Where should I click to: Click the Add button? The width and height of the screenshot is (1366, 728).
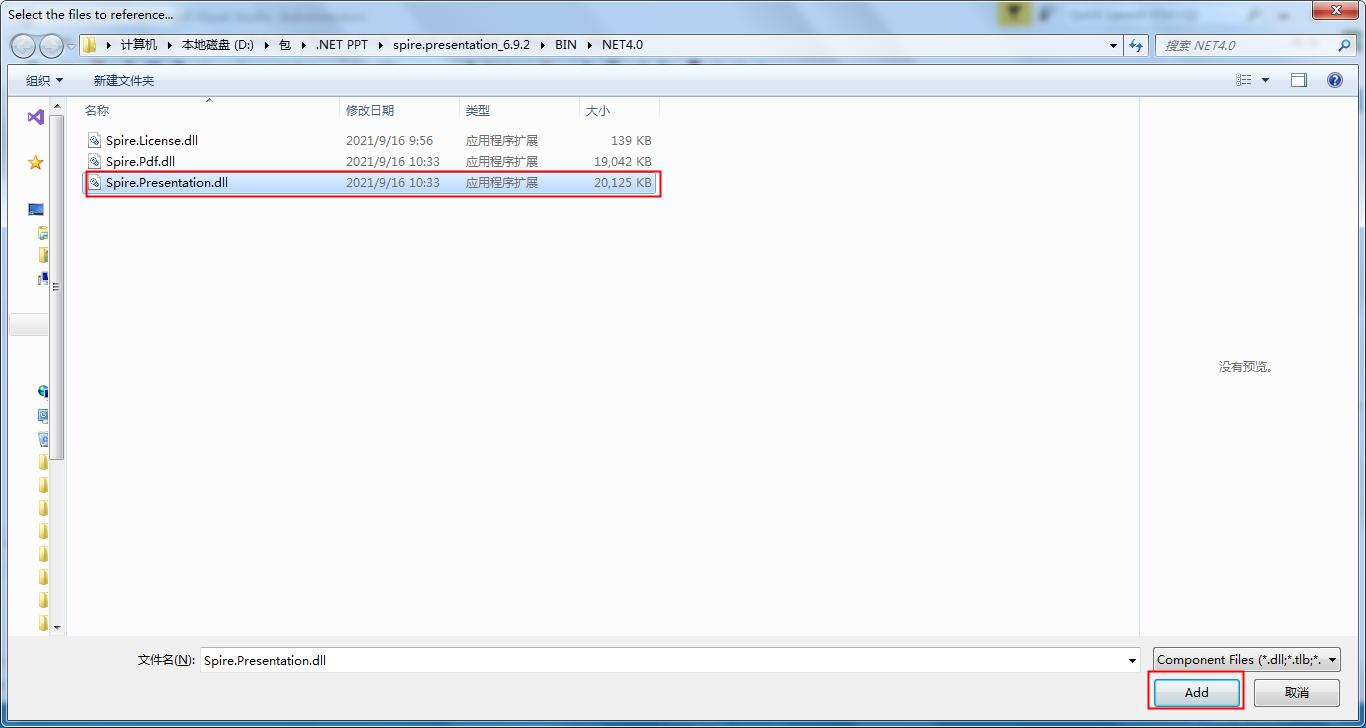pyautogui.click(x=1196, y=692)
